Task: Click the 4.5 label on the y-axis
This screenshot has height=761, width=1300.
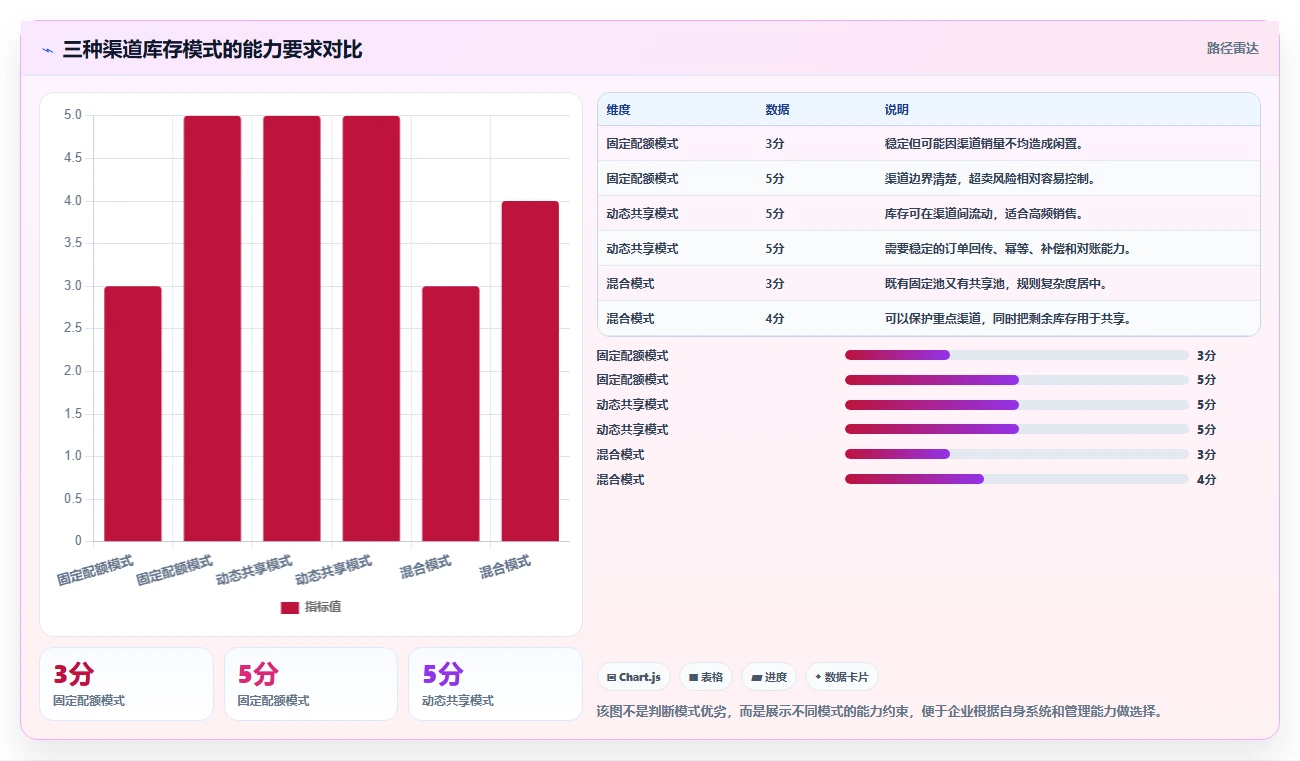Action: [73, 158]
